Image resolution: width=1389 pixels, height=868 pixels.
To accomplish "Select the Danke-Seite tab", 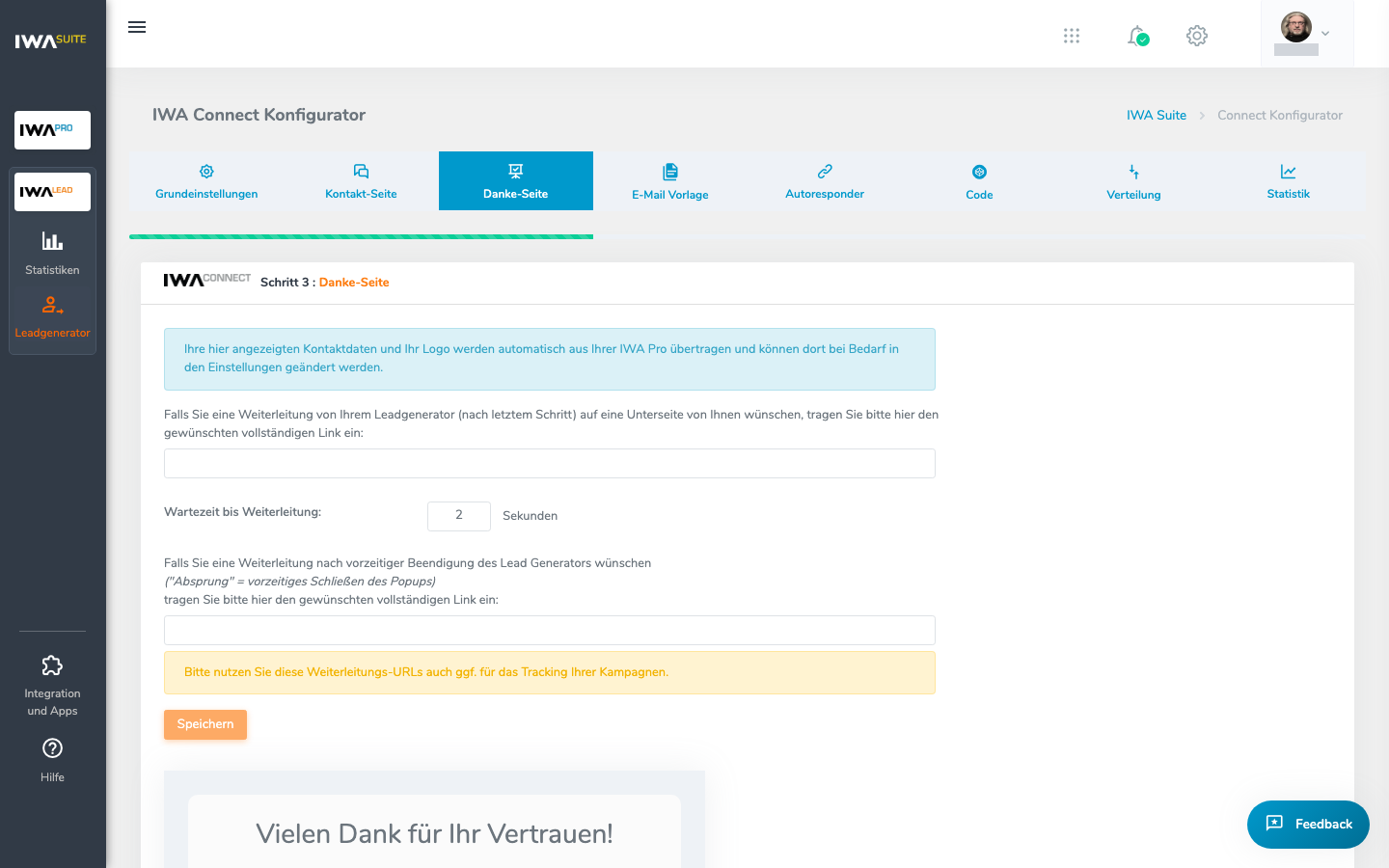I will click(516, 181).
